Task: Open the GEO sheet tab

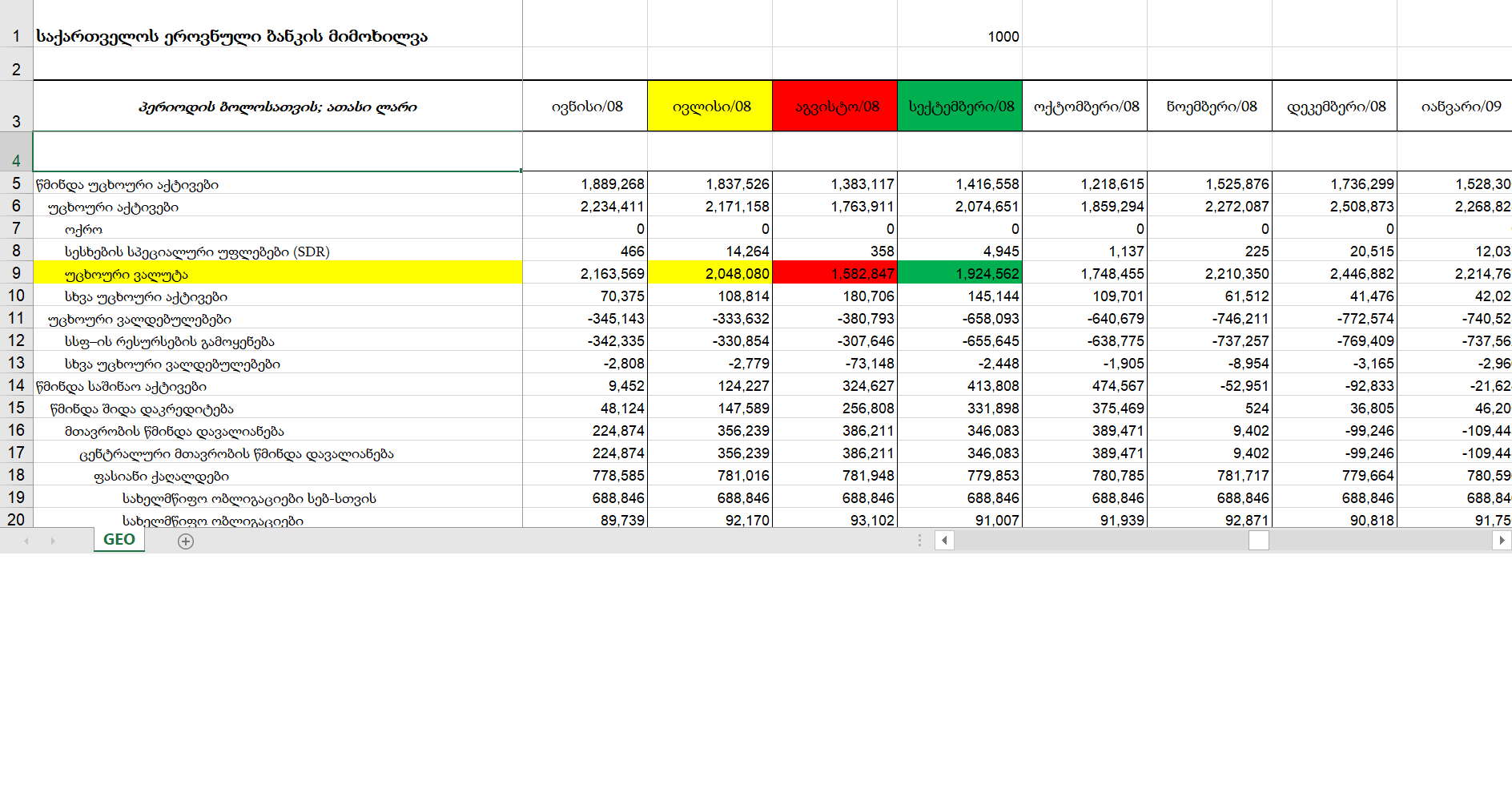Action: pyautogui.click(x=119, y=540)
